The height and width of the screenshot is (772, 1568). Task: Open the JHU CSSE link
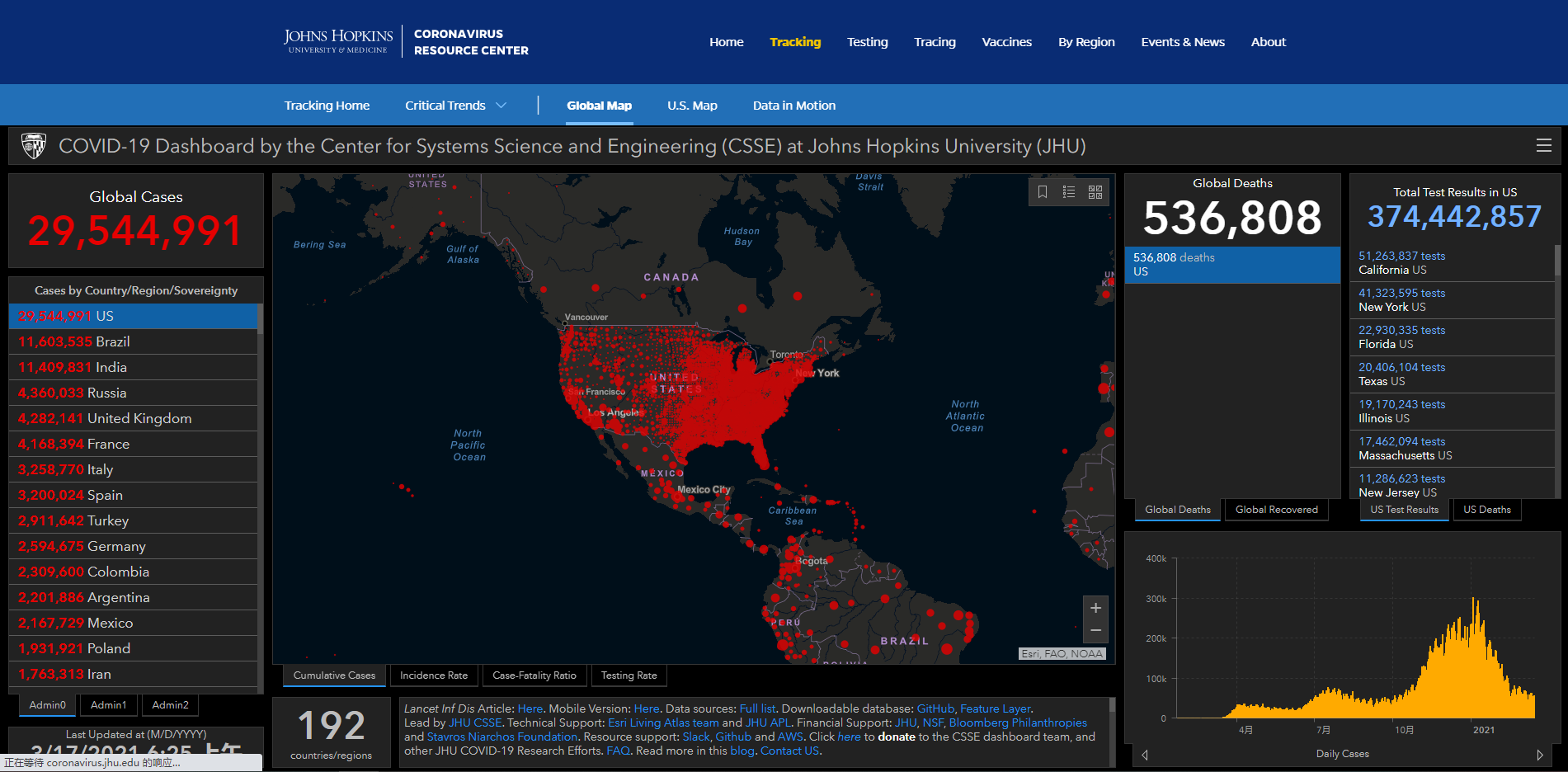point(475,723)
